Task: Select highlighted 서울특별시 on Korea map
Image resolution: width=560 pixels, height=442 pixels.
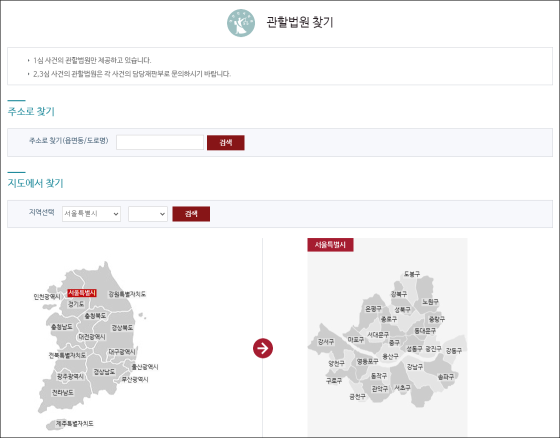Action: [x=82, y=293]
